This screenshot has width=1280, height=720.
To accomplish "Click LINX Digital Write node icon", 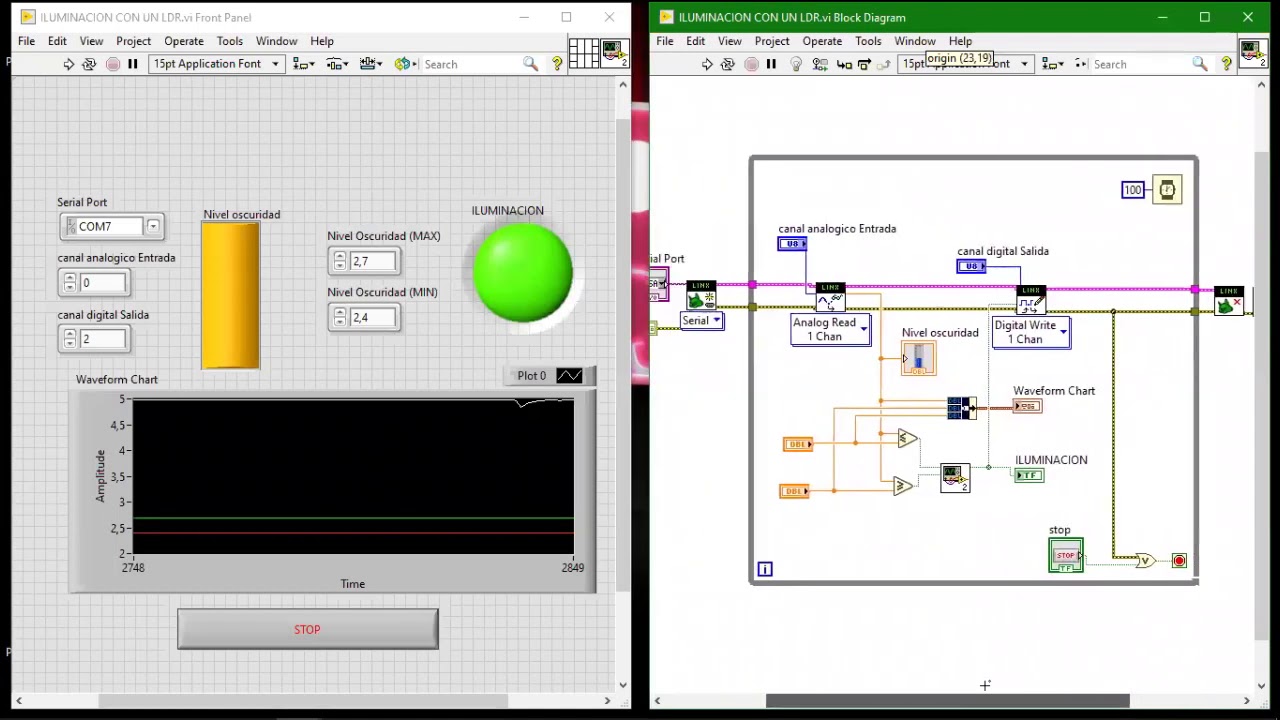I will click(x=1031, y=300).
